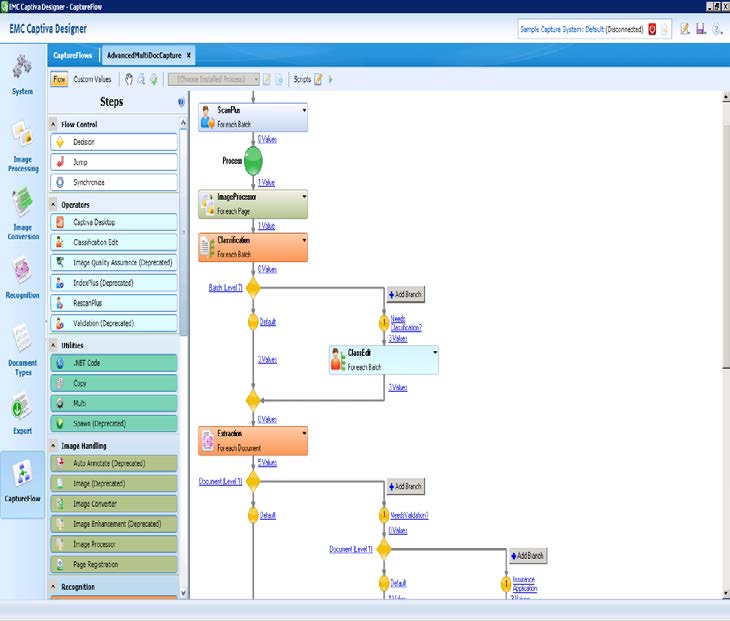Open the Insurance Application branch link
The image size is (730, 621).
point(525,584)
